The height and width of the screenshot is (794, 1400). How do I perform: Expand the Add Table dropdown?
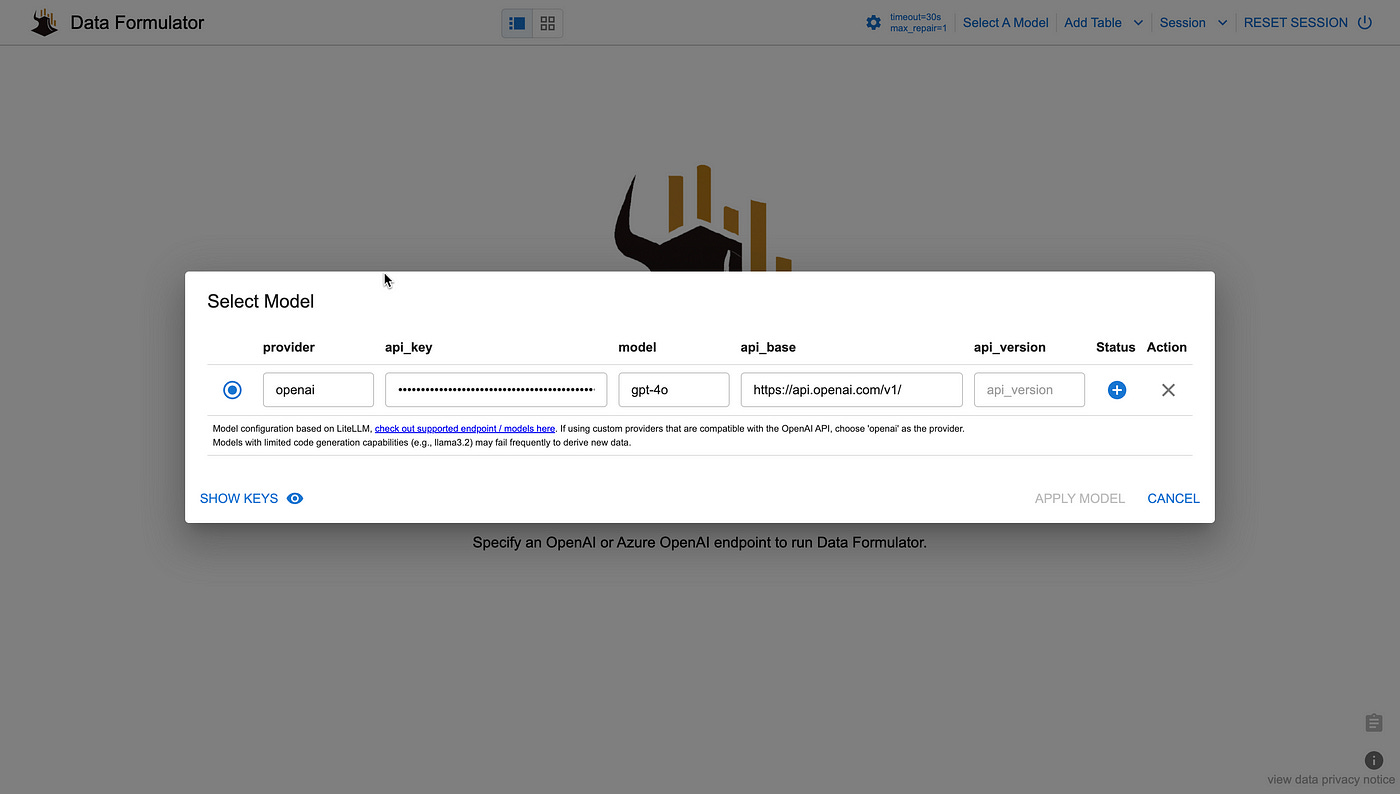1103,22
